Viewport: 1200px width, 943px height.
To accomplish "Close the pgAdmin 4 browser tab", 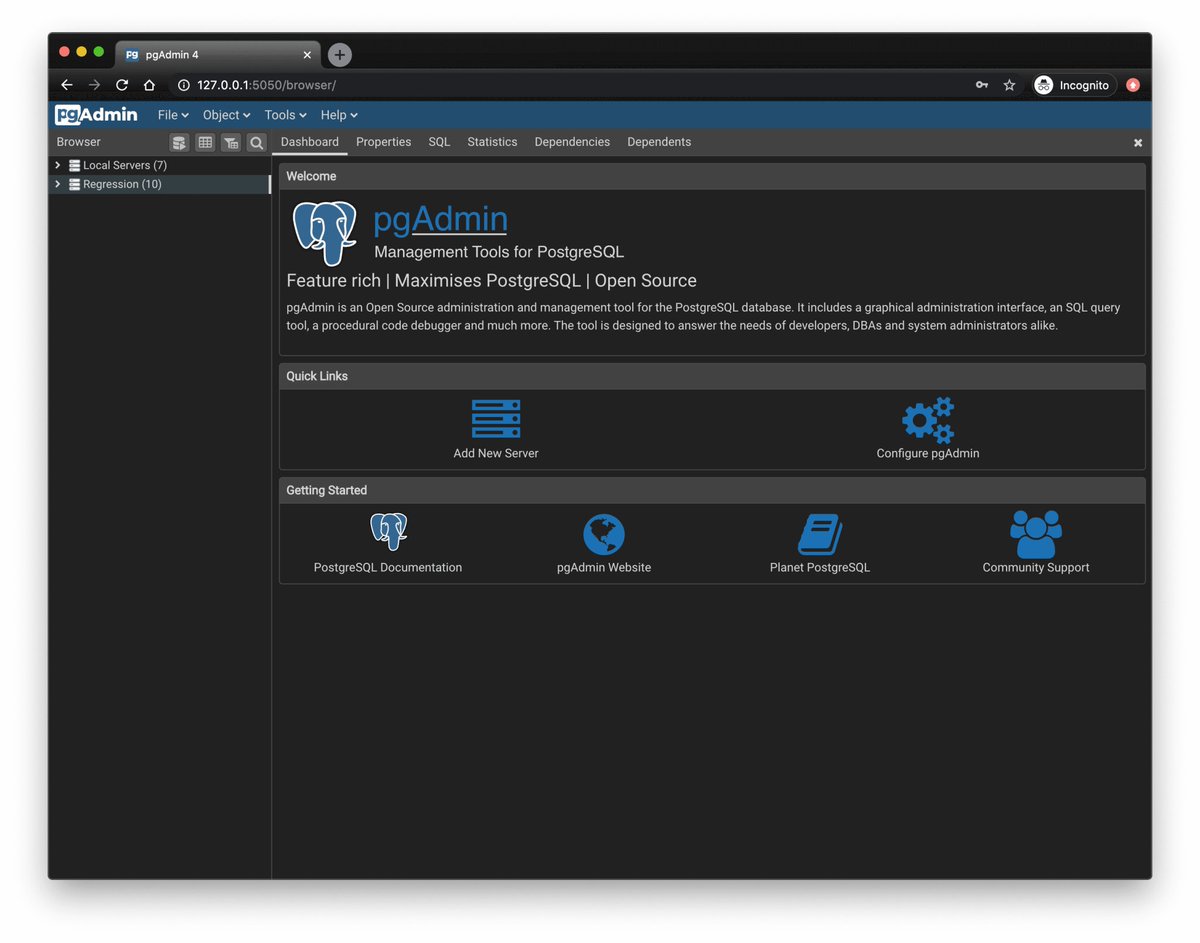I will click(x=307, y=55).
